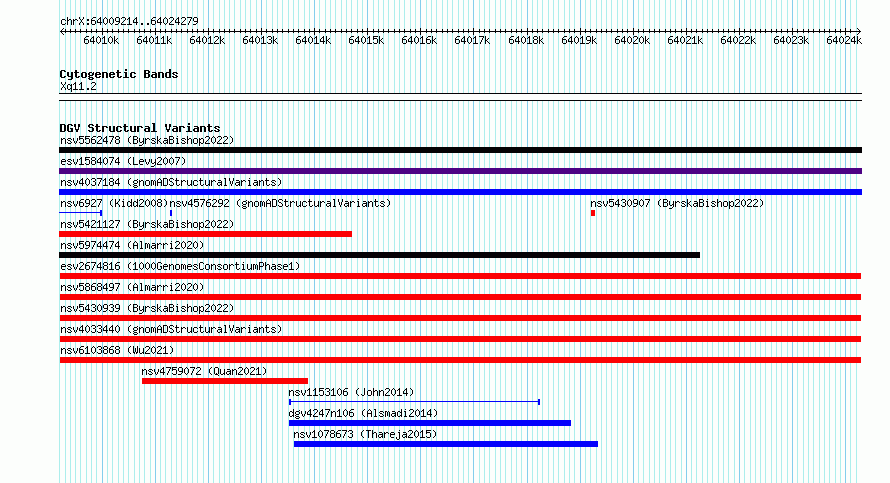Open the nsv1078673 (Thareja2015) label
Screen dimensions: 890x483
(365, 434)
